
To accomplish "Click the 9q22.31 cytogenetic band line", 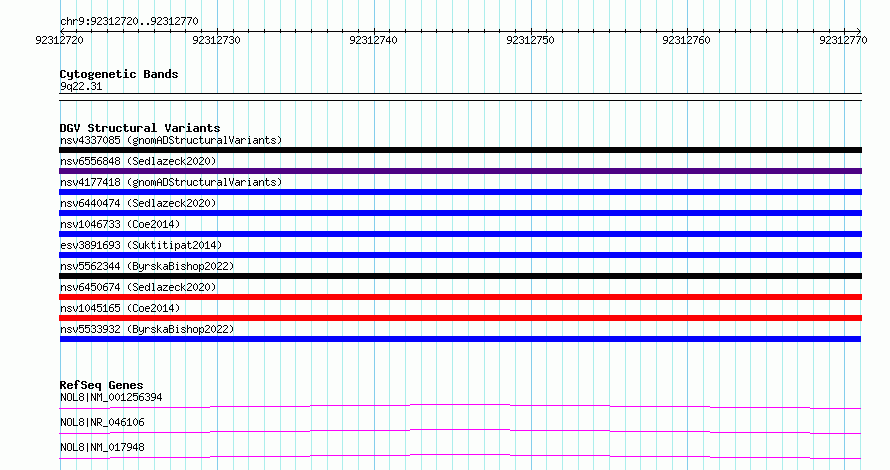I will [460, 97].
